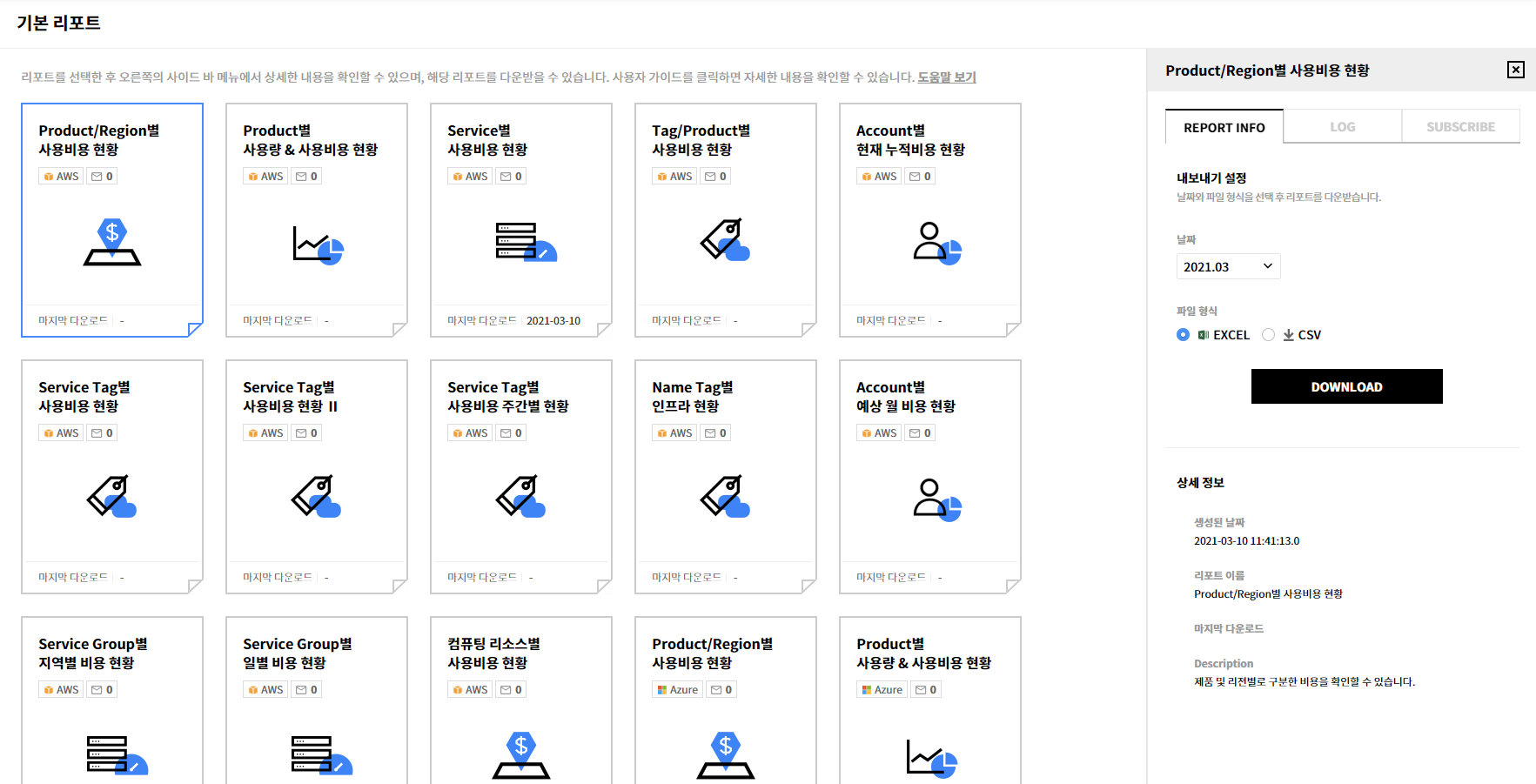1536x784 pixels.
Task: Click the server icon on Service Group별 지역별 card
Action: (117, 754)
